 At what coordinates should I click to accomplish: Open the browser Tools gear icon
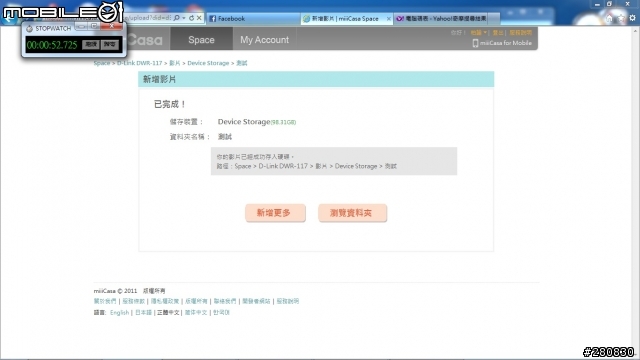(632, 18)
